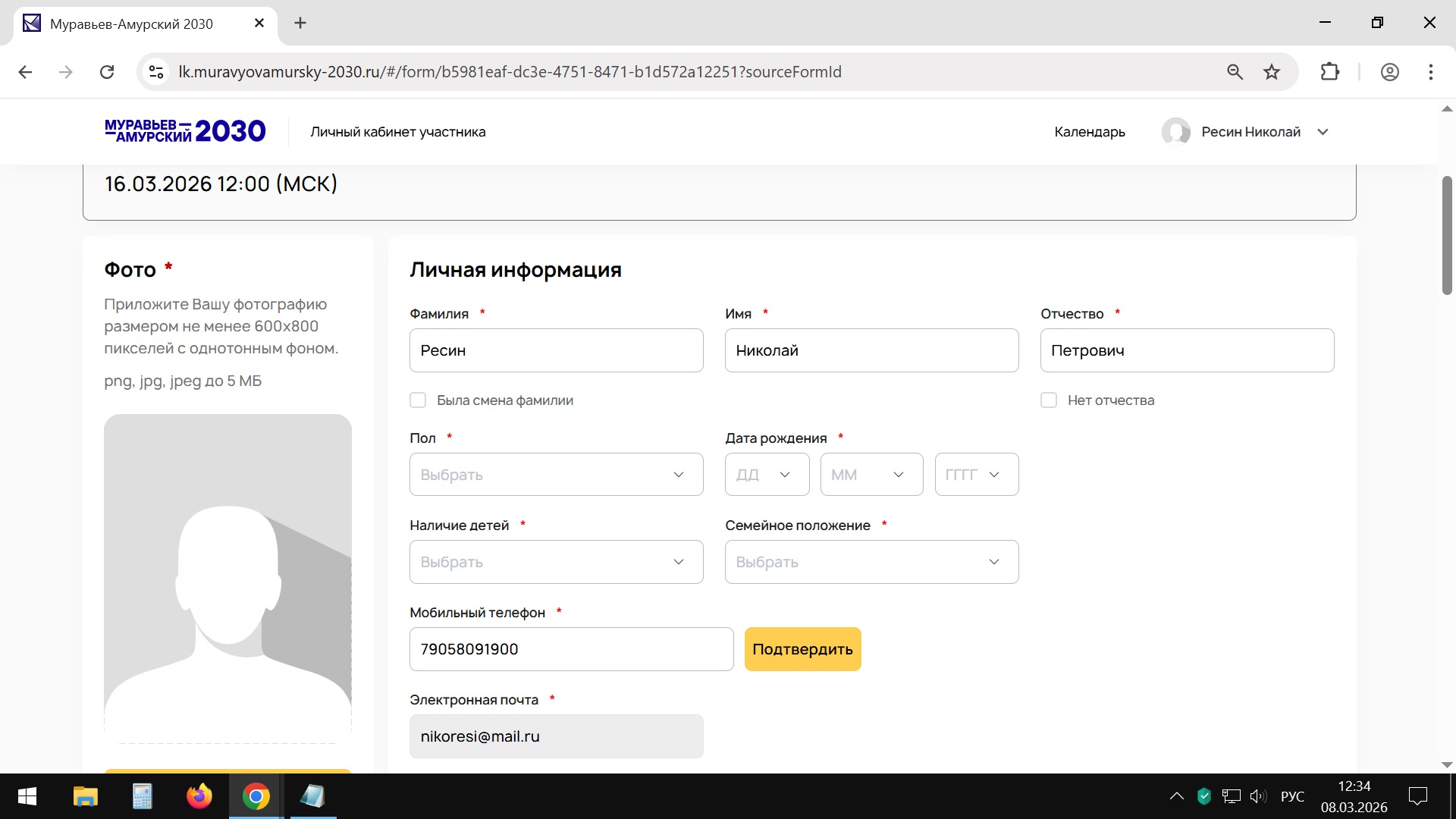Viewport: 1456px width, 819px height.
Task: Bookmark page with star icon
Action: click(1272, 72)
